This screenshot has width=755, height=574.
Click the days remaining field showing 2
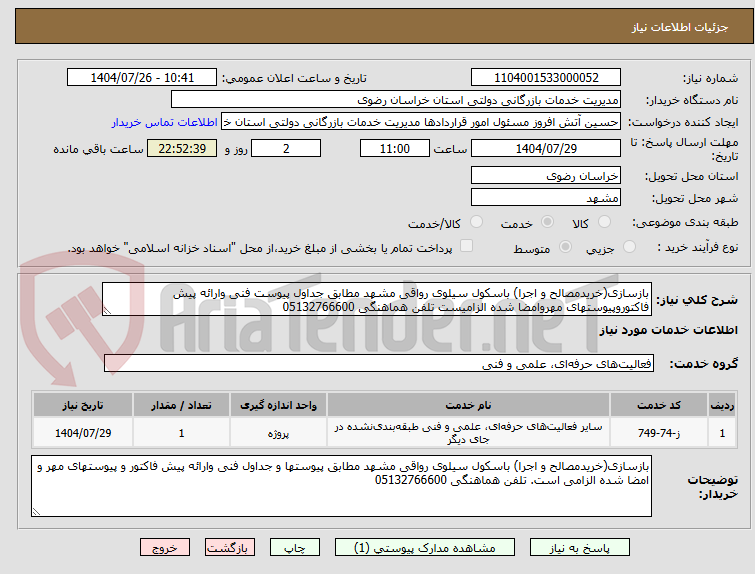286,148
